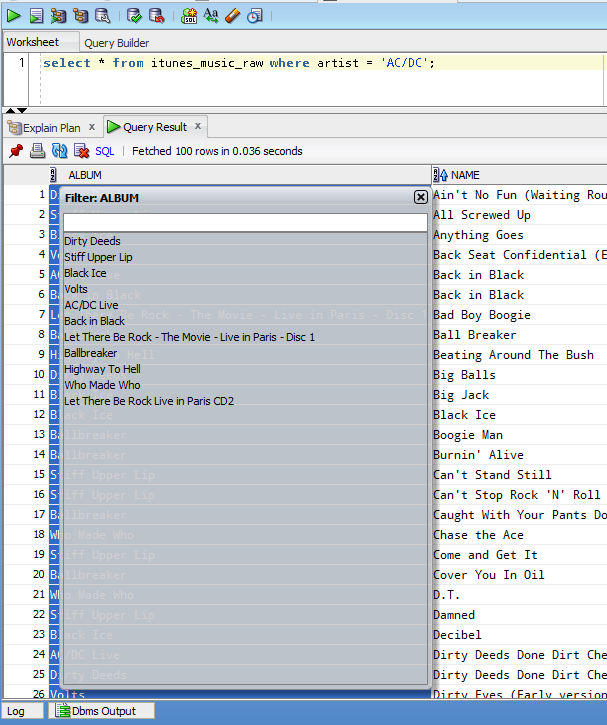This screenshot has width=607, height=725.
Task: Choose Volts in the filter list
Action: (x=76, y=289)
